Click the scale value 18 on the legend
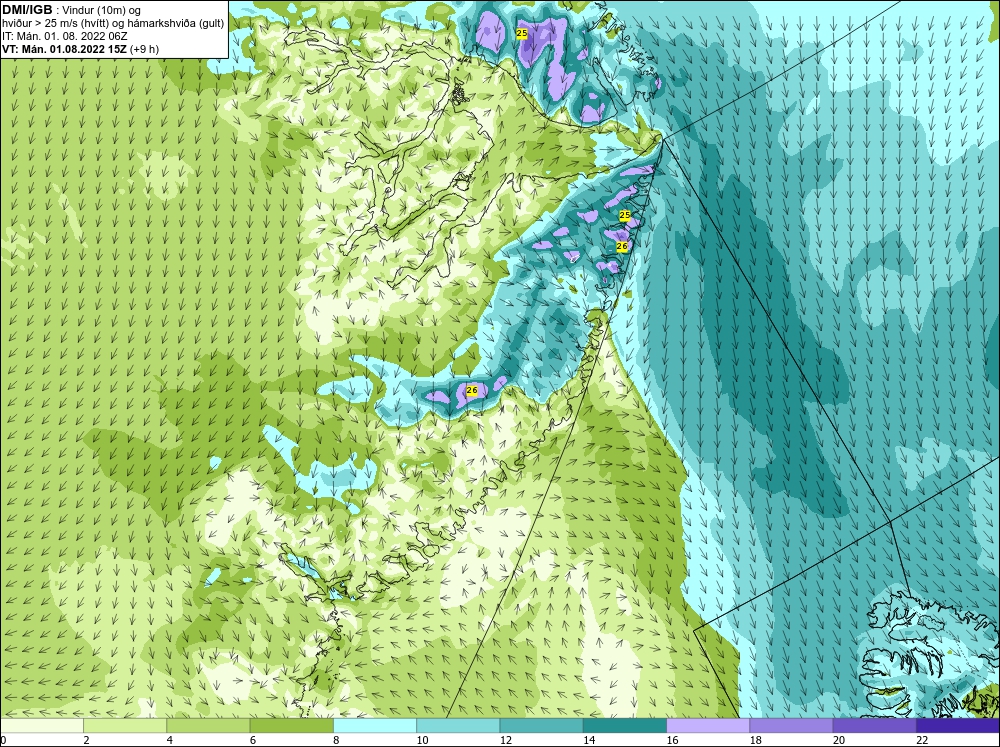This screenshot has width=1000, height=747. pyautogui.click(x=756, y=740)
